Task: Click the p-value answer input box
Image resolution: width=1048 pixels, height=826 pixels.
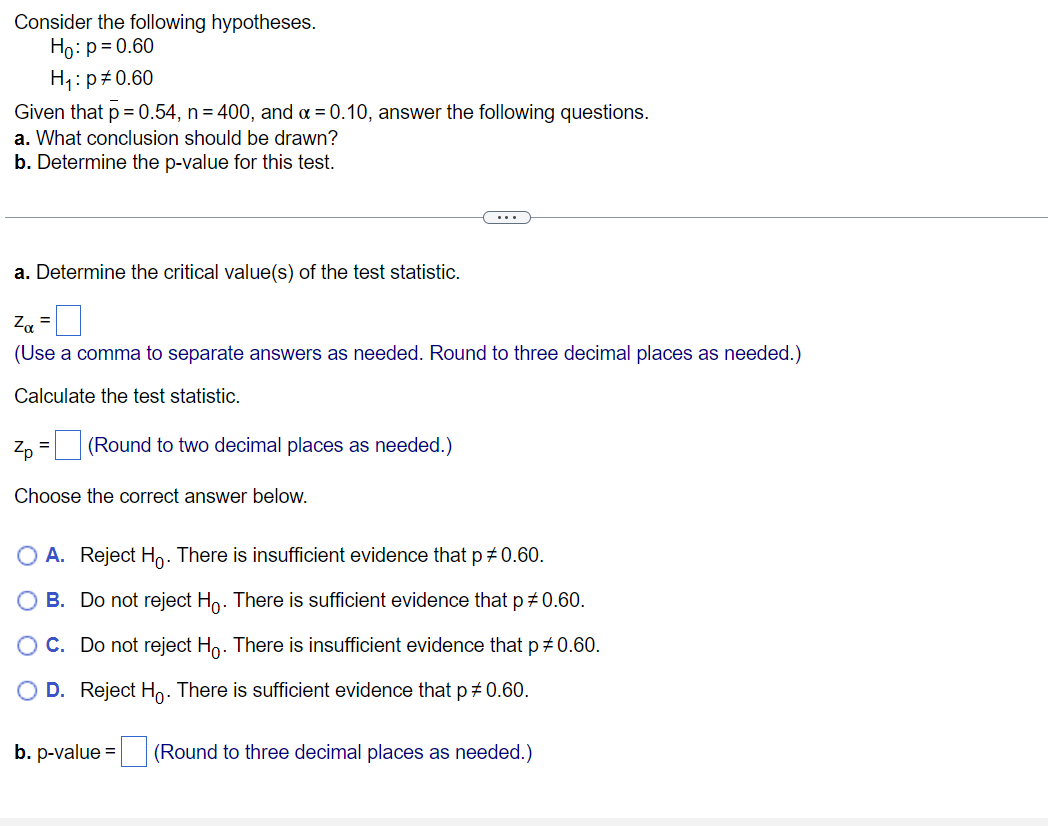Action: (133, 752)
